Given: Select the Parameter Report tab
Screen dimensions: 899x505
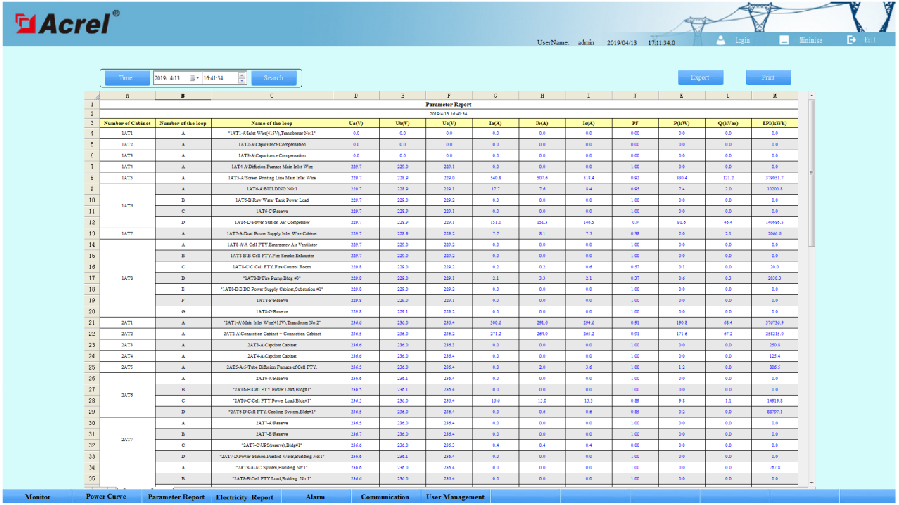Looking at the screenshot, I should coord(176,497).
